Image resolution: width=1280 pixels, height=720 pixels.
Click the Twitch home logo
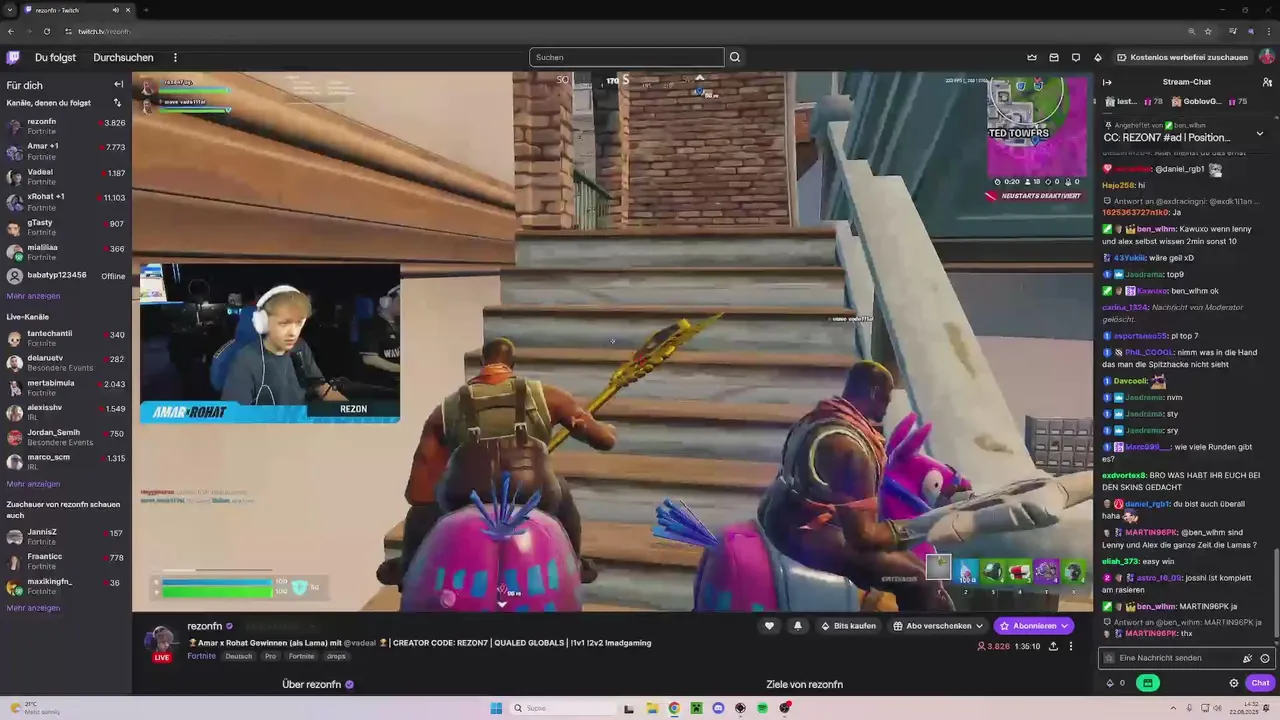[13, 57]
